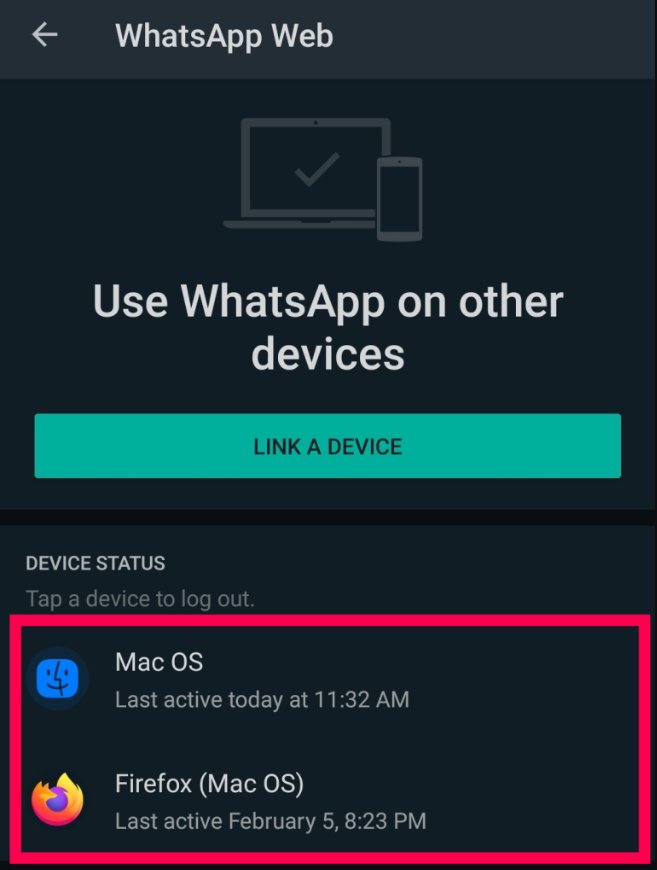The width and height of the screenshot is (657, 870).
Task: Tap the DEVICE STATUS section label
Action: click(95, 563)
